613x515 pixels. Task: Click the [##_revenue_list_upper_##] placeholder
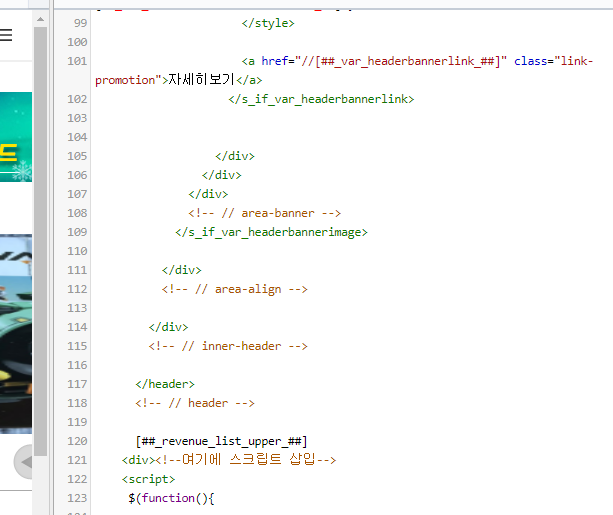[x=222, y=441]
